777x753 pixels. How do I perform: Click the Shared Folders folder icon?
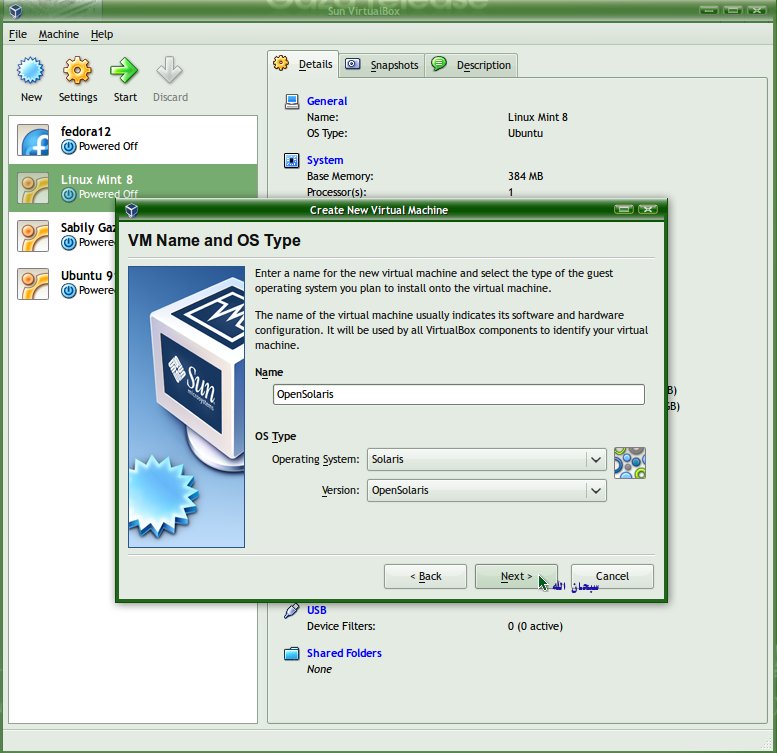(x=291, y=653)
